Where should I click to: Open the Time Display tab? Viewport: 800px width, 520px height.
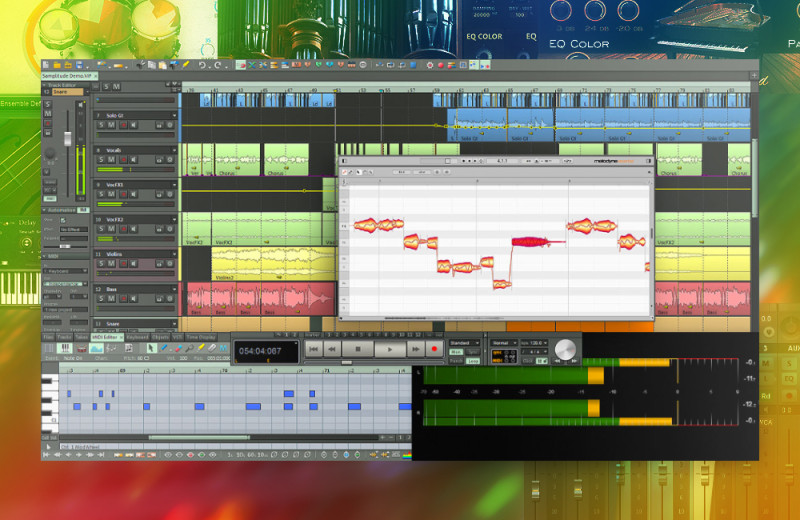click(201, 337)
